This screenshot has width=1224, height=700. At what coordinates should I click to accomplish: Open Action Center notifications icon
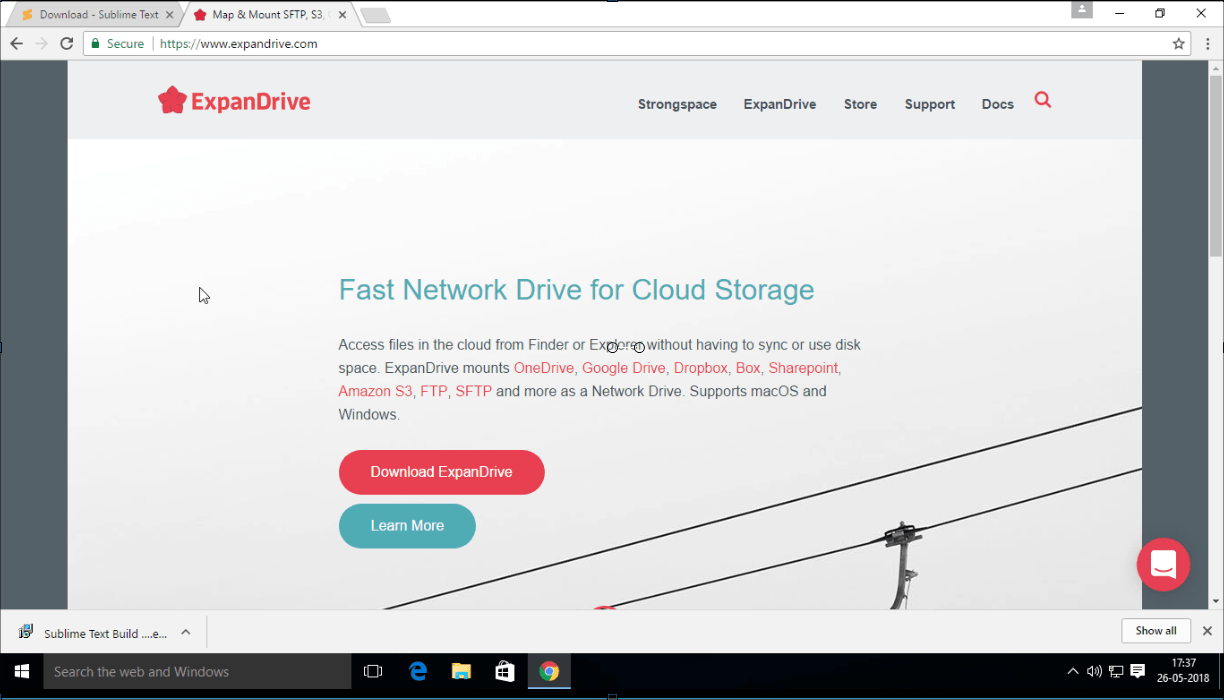click(x=1137, y=672)
